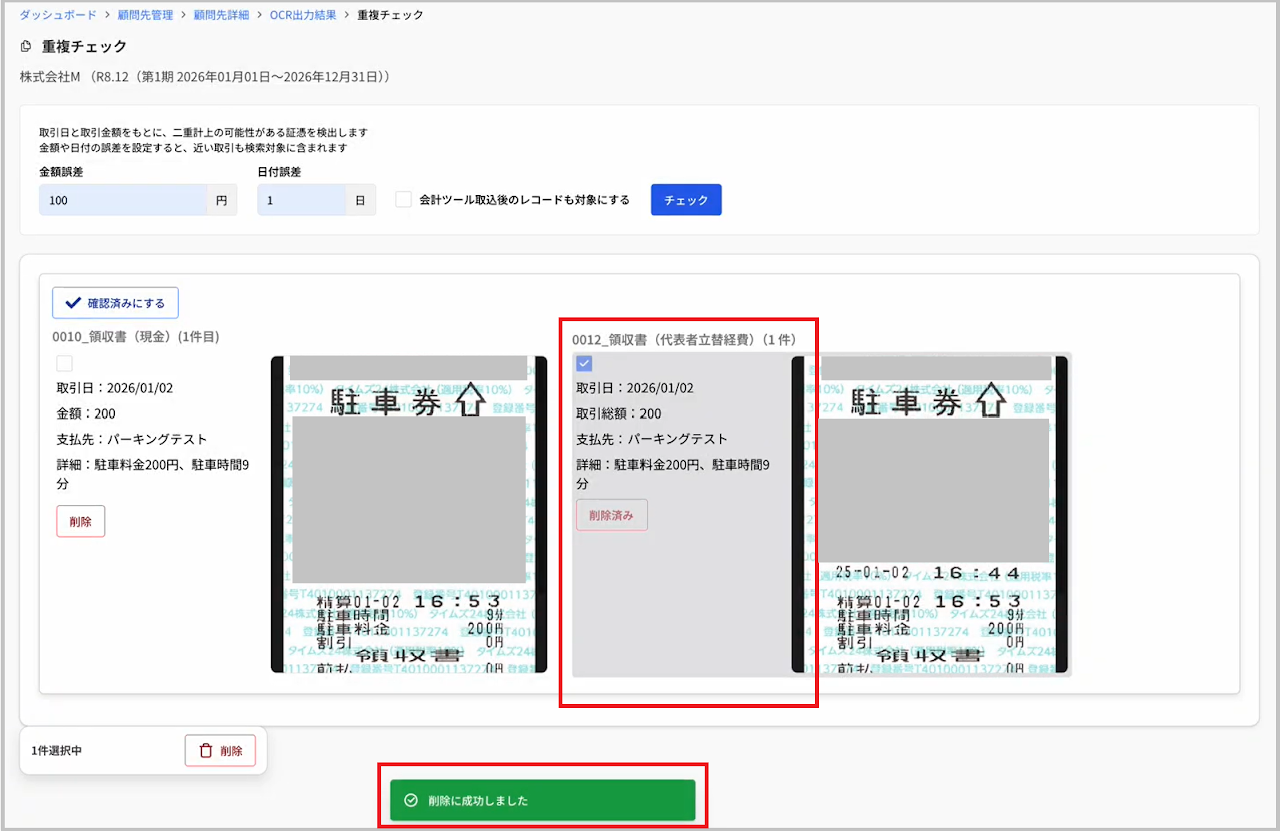Delete the 0010_領収書（現金） record with 削除

coord(81,521)
